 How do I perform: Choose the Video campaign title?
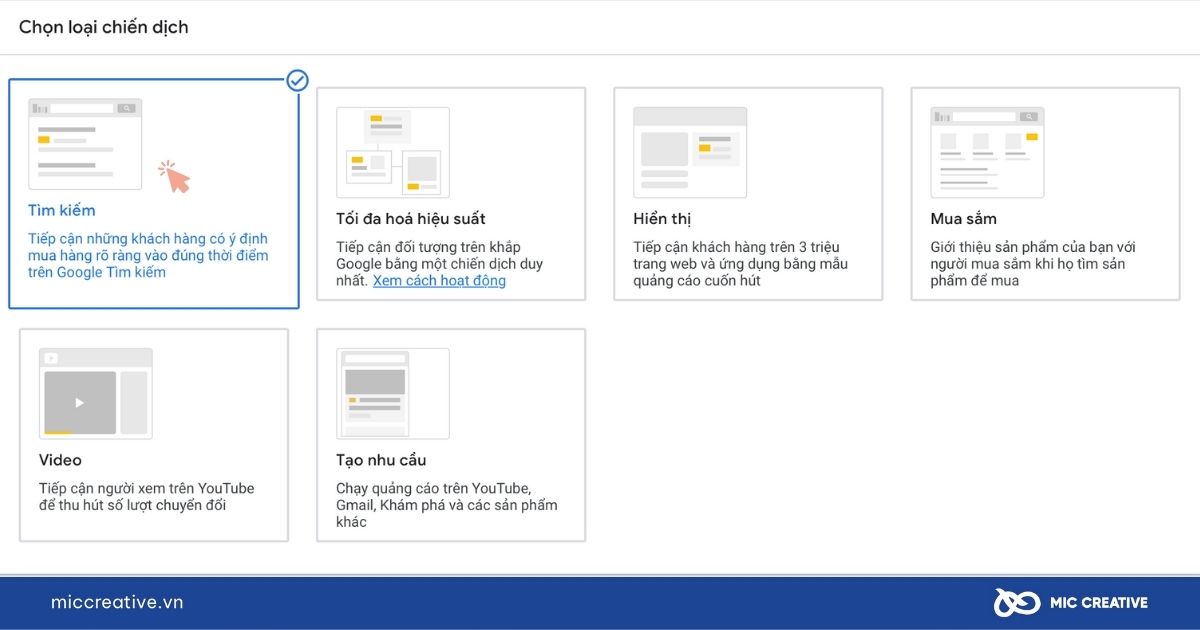tap(60, 460)
